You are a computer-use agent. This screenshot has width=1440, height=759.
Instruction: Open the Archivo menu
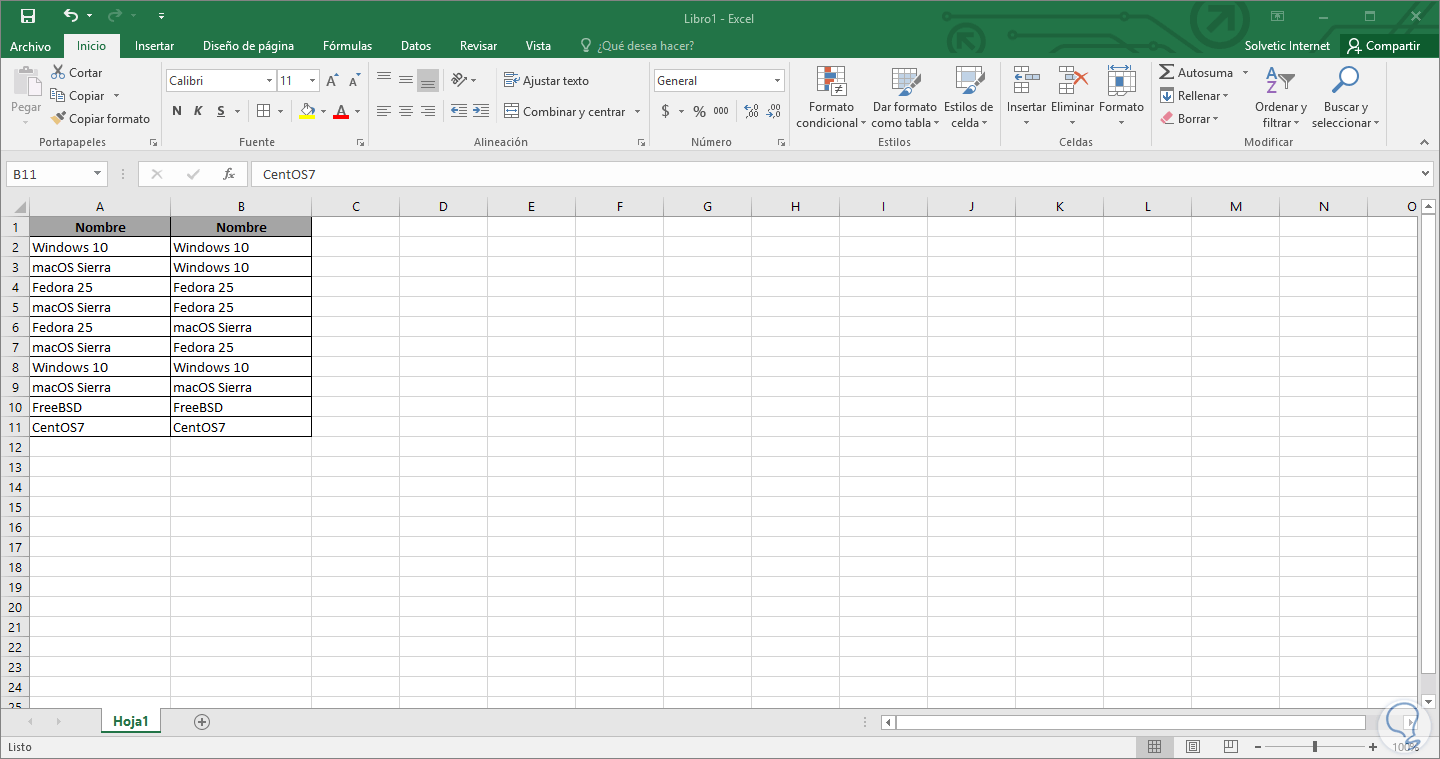coord(30,46)
